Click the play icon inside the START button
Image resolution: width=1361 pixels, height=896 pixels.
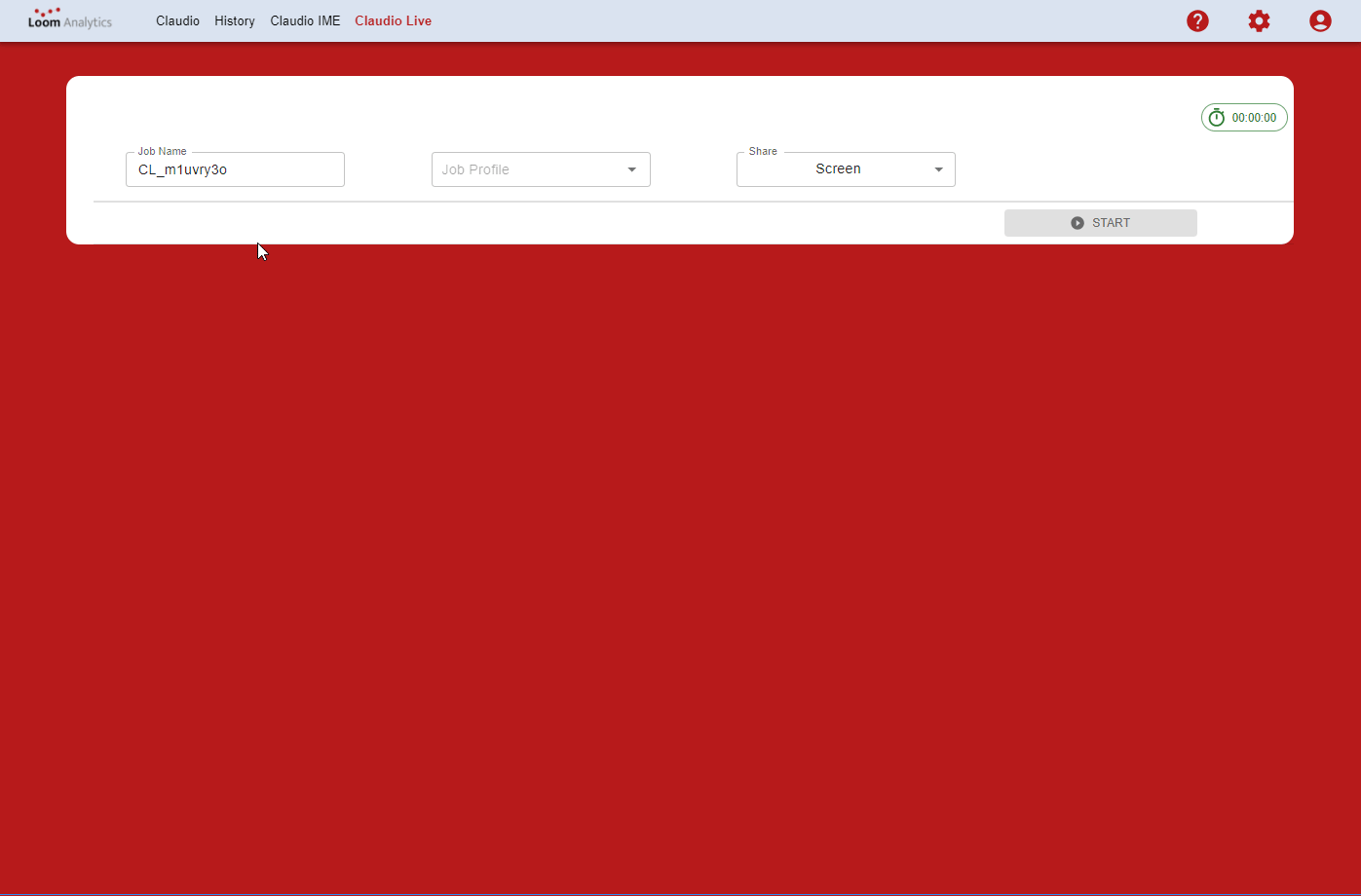click(x=1077, y=222)
